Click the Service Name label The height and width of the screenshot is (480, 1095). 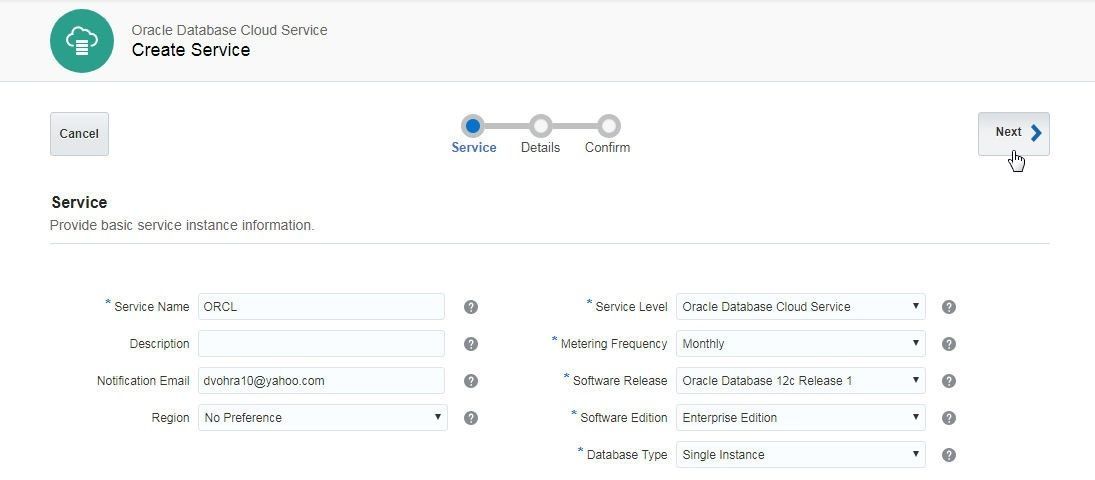(152, 307)
